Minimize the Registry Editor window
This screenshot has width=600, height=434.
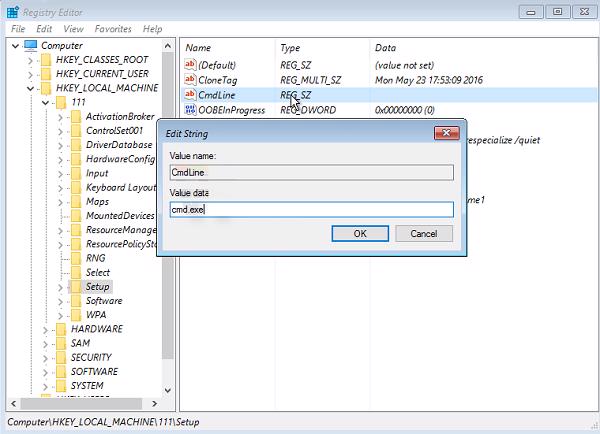click(x=531, y=12)
